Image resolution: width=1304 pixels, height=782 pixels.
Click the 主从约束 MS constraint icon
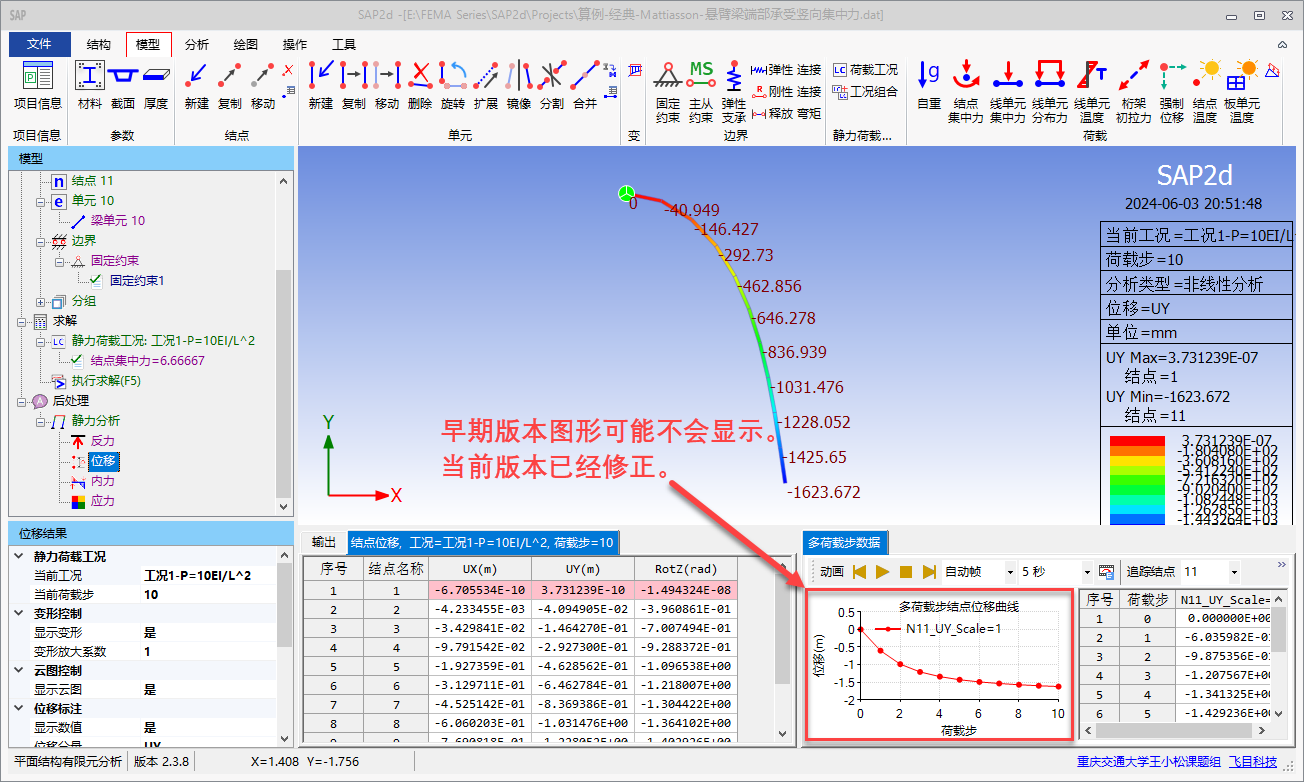point(701,90)
